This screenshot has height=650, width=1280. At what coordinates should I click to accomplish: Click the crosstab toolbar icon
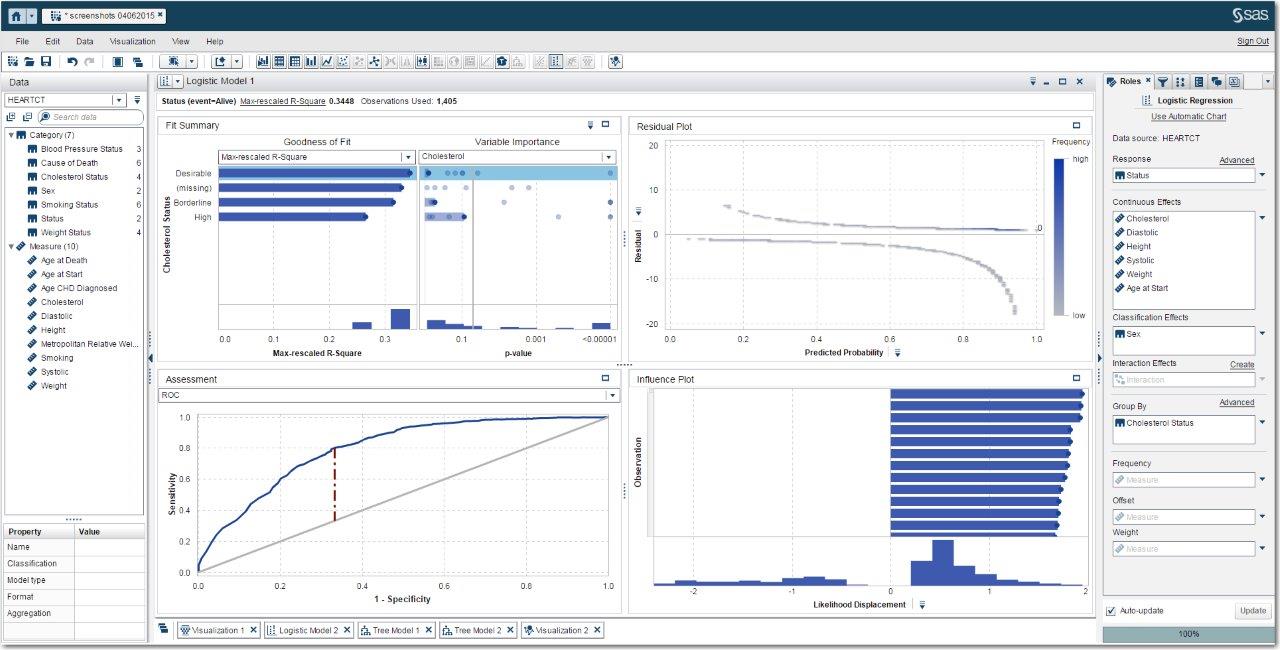pos(295,62)
